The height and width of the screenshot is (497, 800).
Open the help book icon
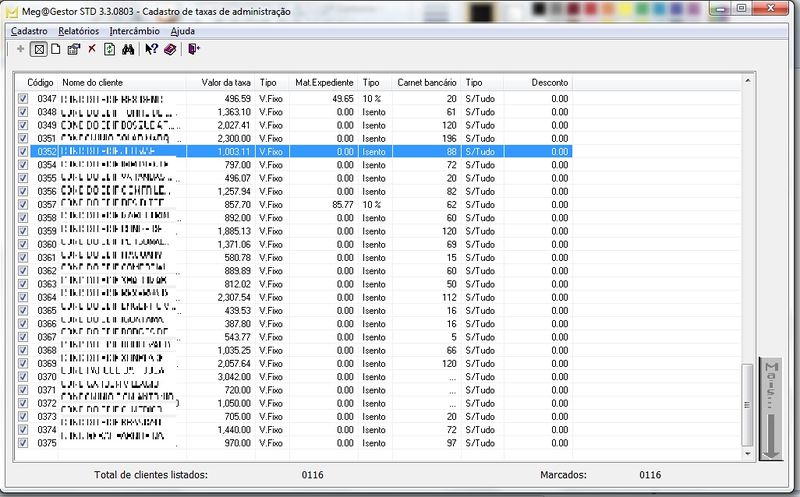coord(170,48)
